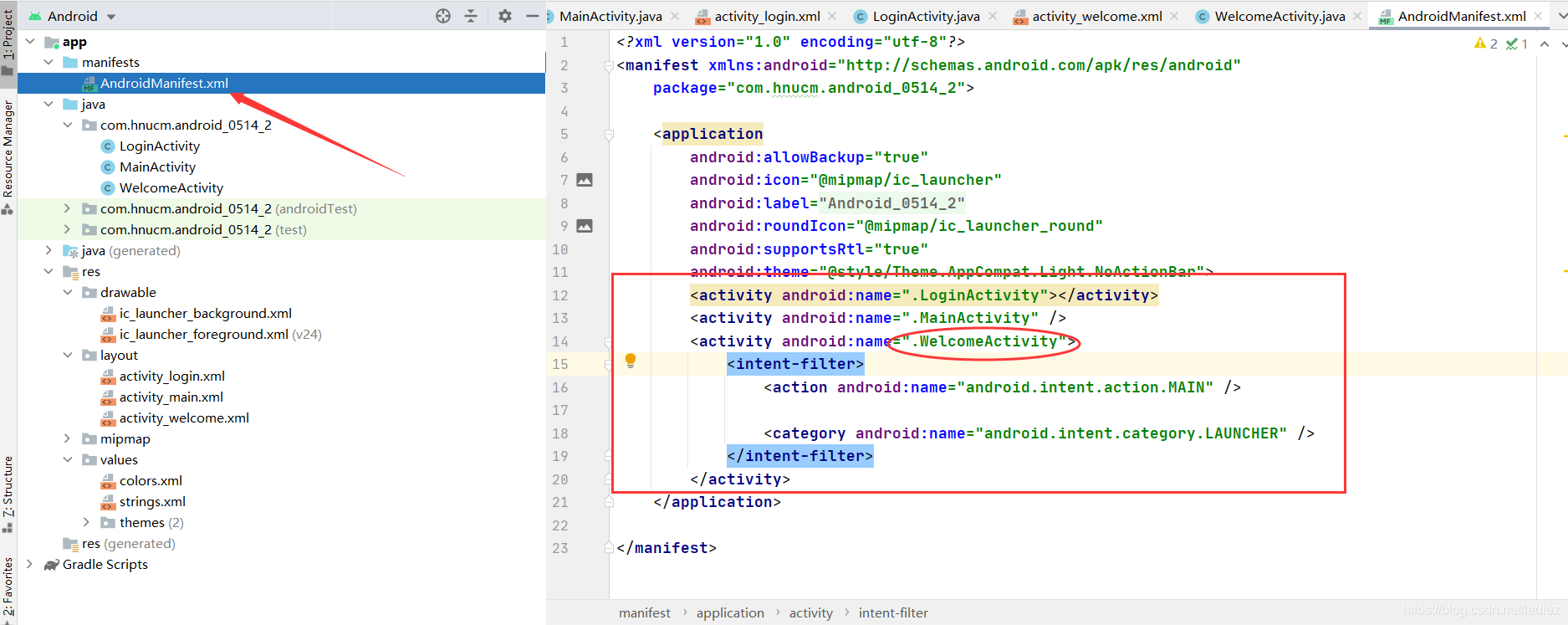Screen dimensions: 1568x625
Task: Close the activity_login.xml tab
Action: (x=832, y=16)
